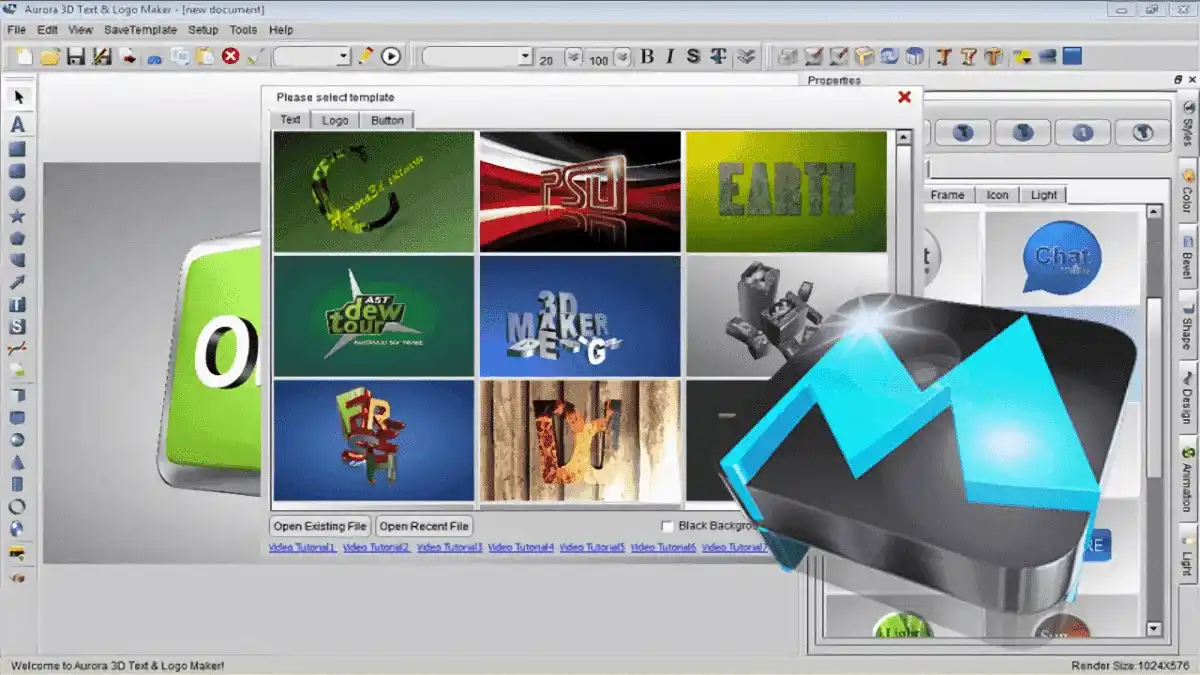Click the circular play button in toolbar

[391, 57]
